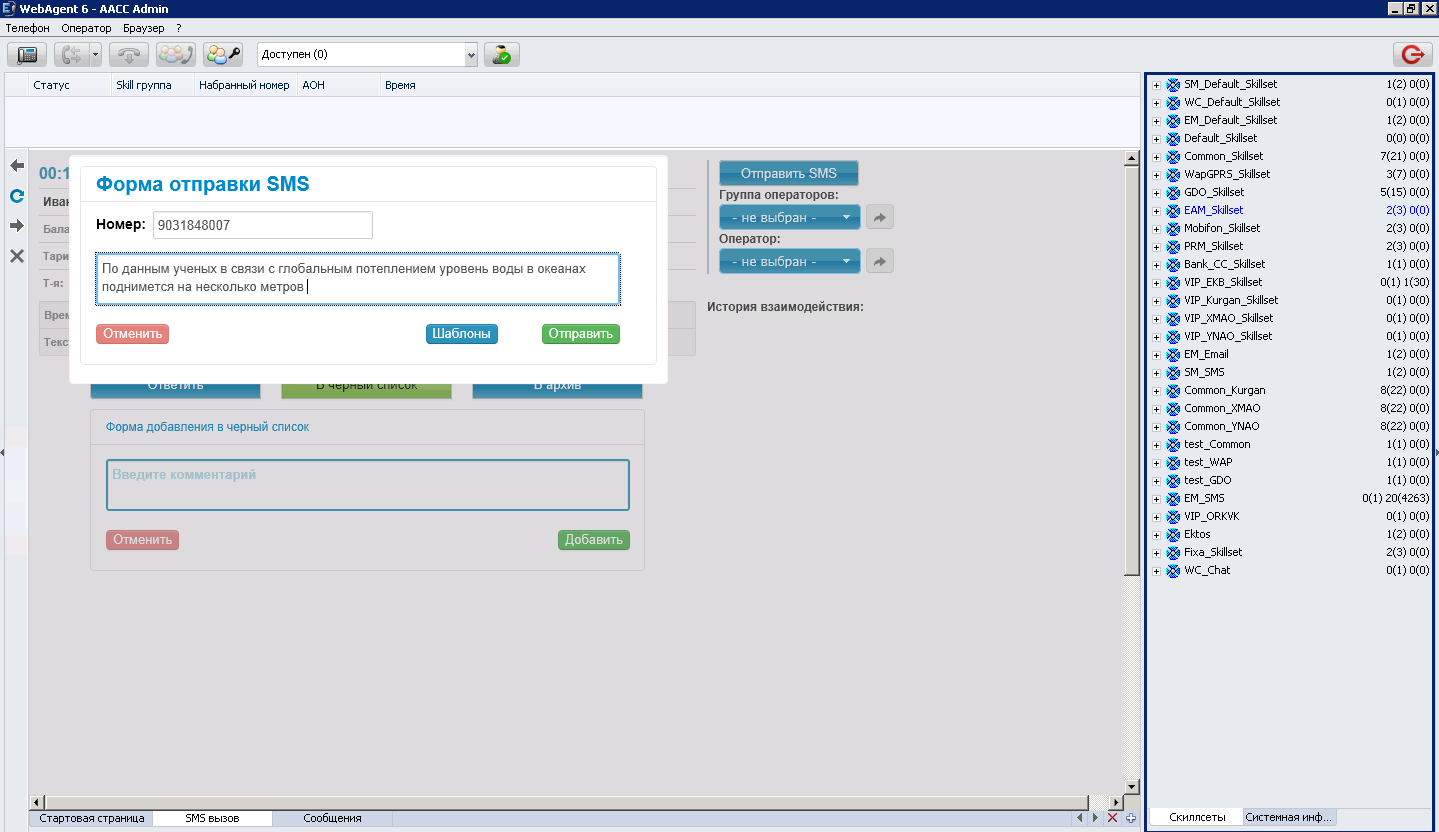Click the hang up phone toolbar icon
The image size is (1439, 832).
(128, 55)
